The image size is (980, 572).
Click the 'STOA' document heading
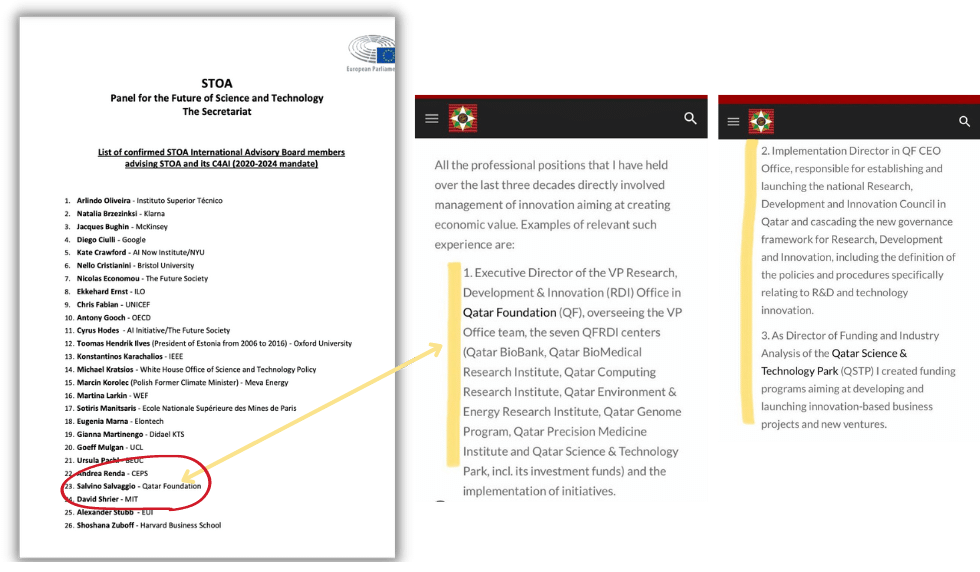[217, 83]
